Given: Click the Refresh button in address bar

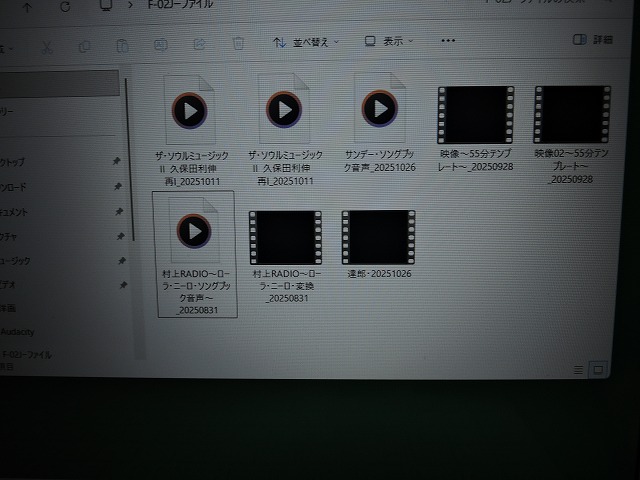Looking at the screenshot, I should click(x=65, y=7).
